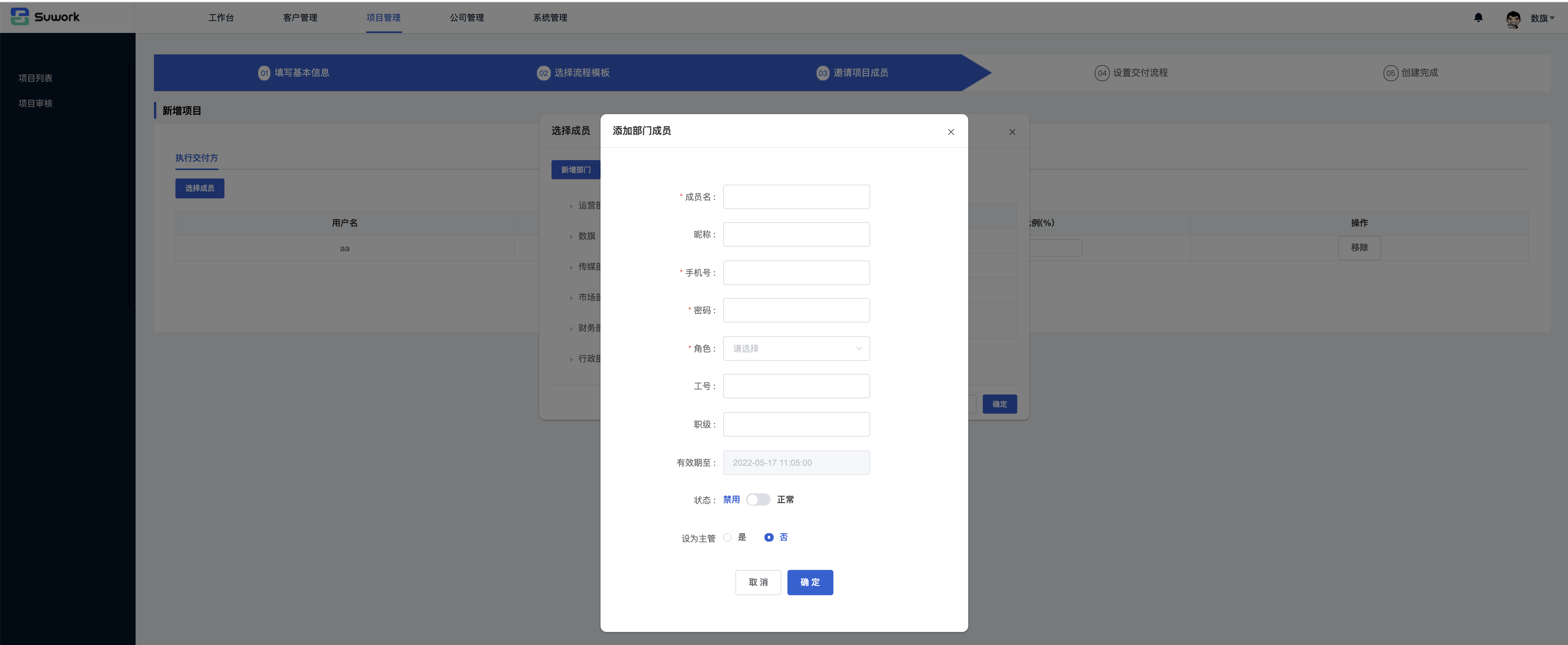Go to 项目审核 in sidebar

point(35,103)
